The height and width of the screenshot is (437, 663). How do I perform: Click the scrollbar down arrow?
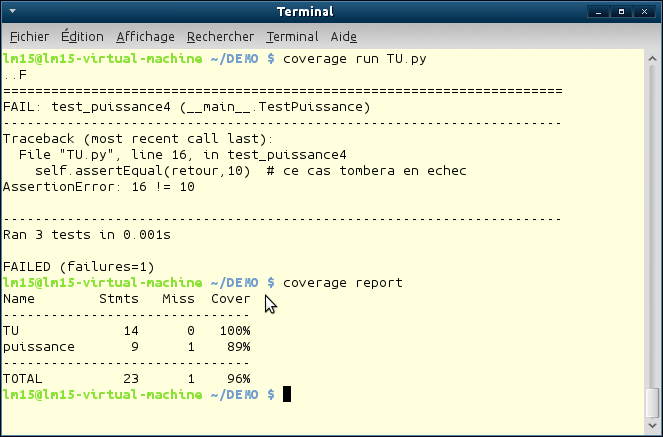[x=653, y=425]
